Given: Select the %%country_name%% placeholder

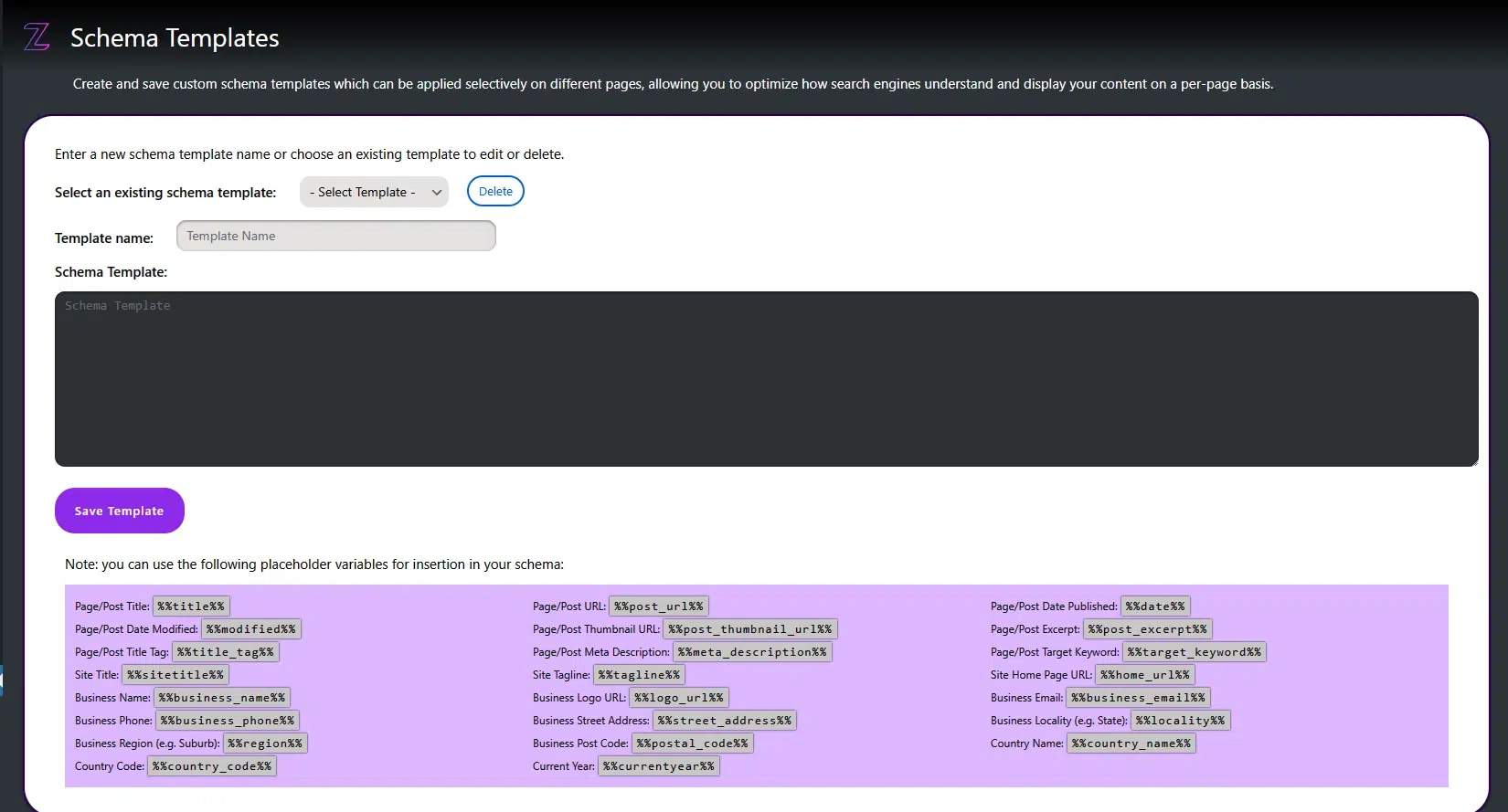Looking at the screenshot, I should click(1131, 743).
